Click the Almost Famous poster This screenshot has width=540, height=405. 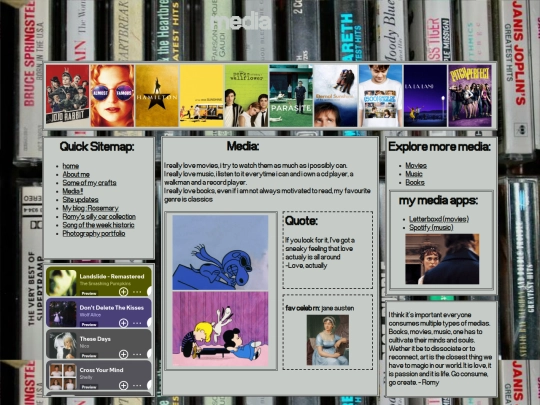[x=112, y=95]
